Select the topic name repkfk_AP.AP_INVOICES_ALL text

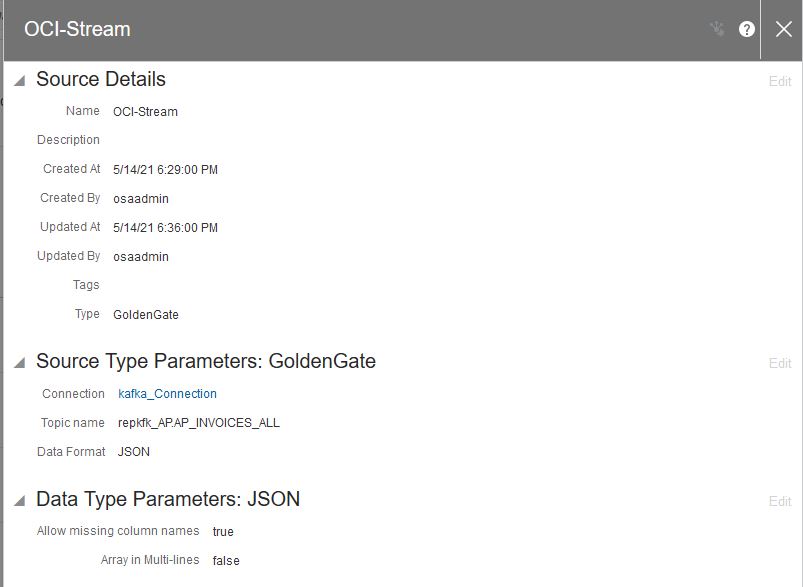point(198,423)
